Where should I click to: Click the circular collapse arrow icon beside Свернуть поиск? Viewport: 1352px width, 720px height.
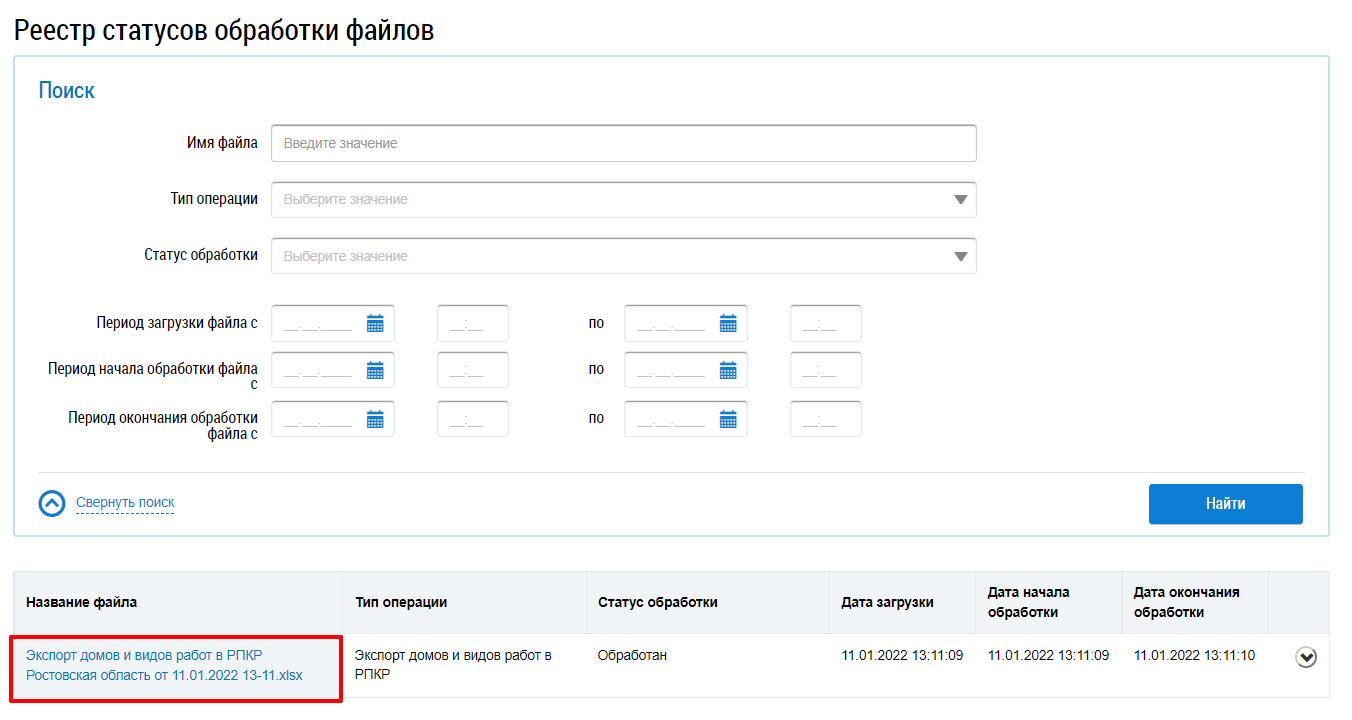52,503
